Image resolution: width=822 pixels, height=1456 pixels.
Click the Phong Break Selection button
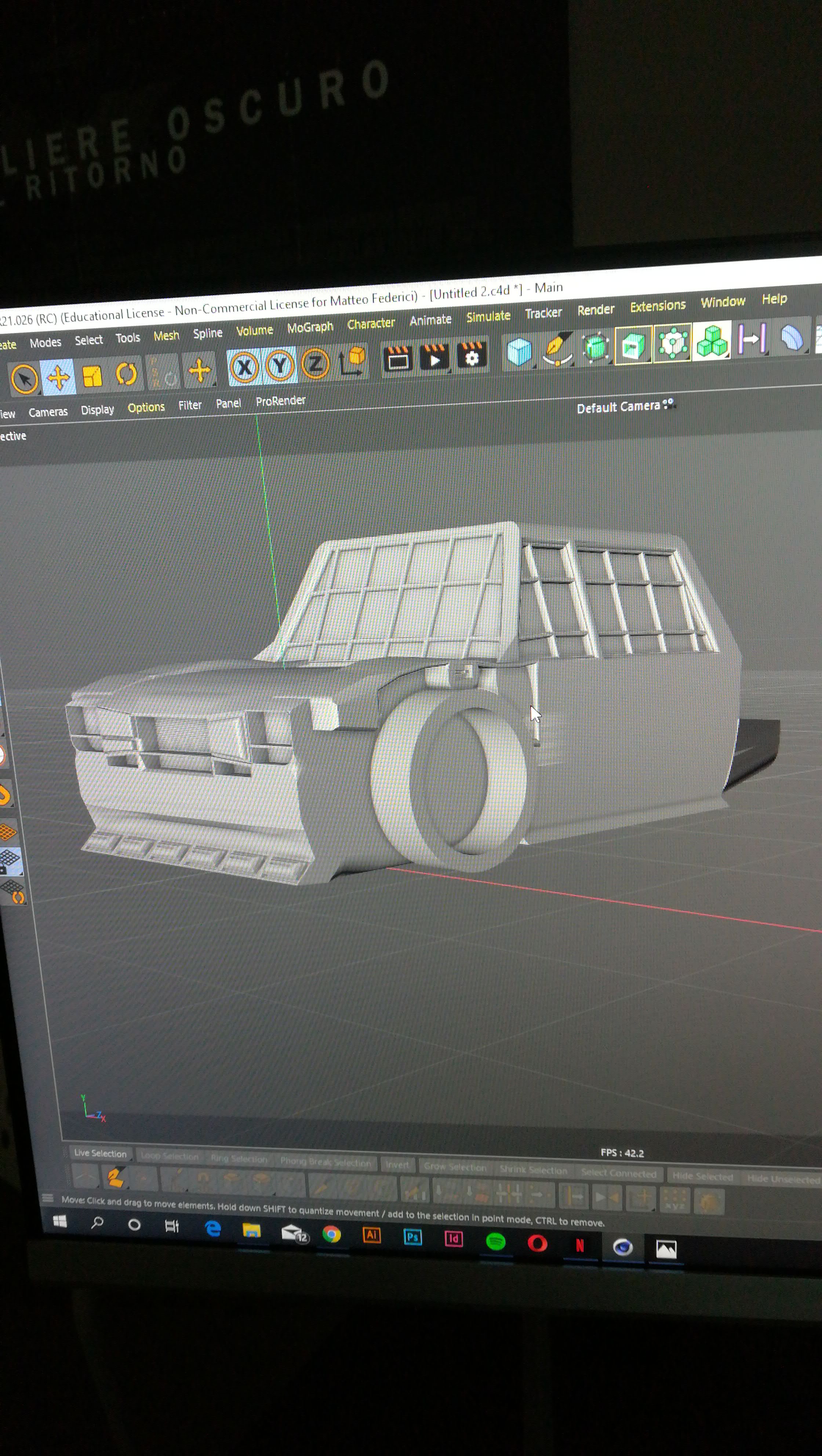[x=325, y=1162]
